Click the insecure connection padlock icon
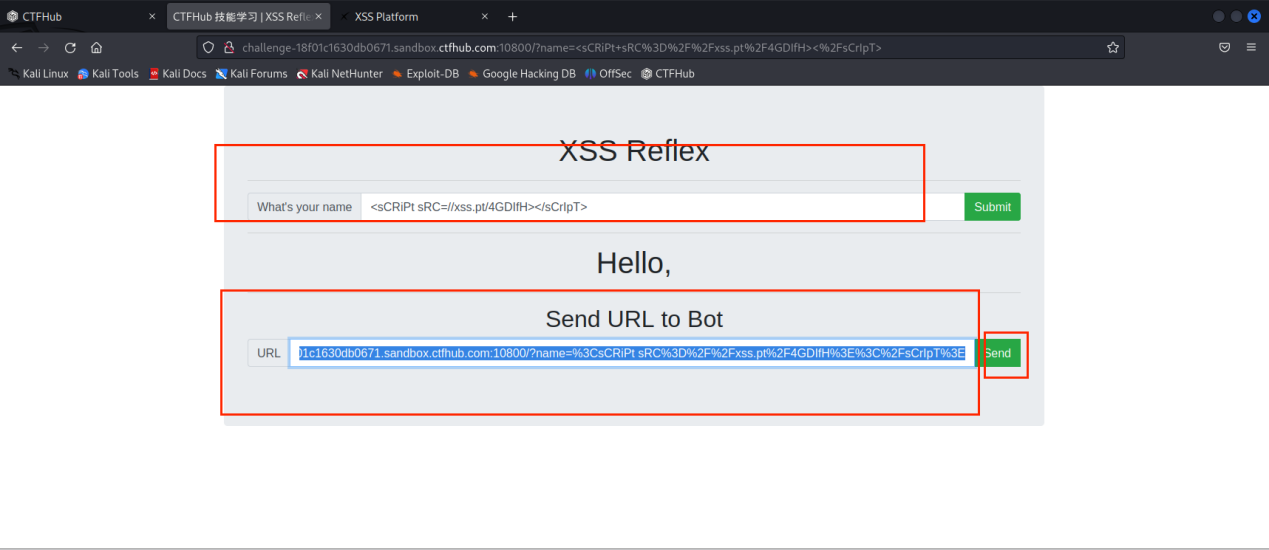 click(228, 47)
